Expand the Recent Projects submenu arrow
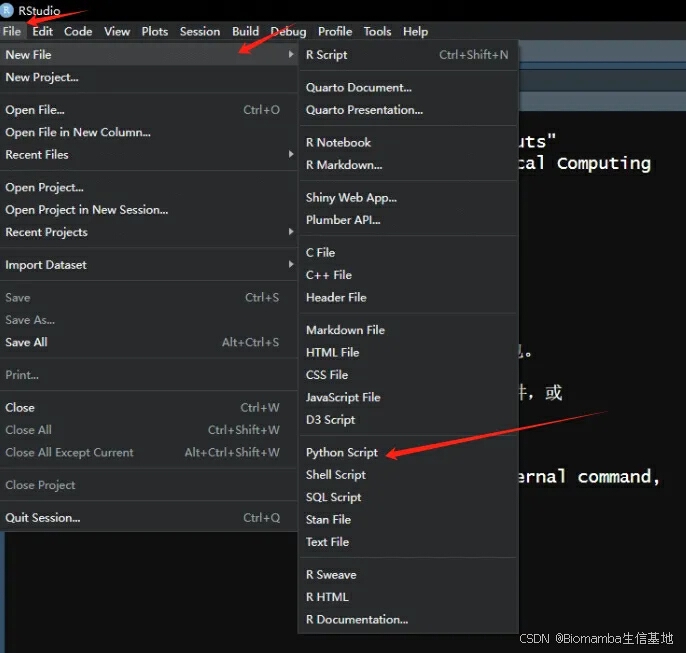This screenshot has height=653, width=686. point(290,232)
